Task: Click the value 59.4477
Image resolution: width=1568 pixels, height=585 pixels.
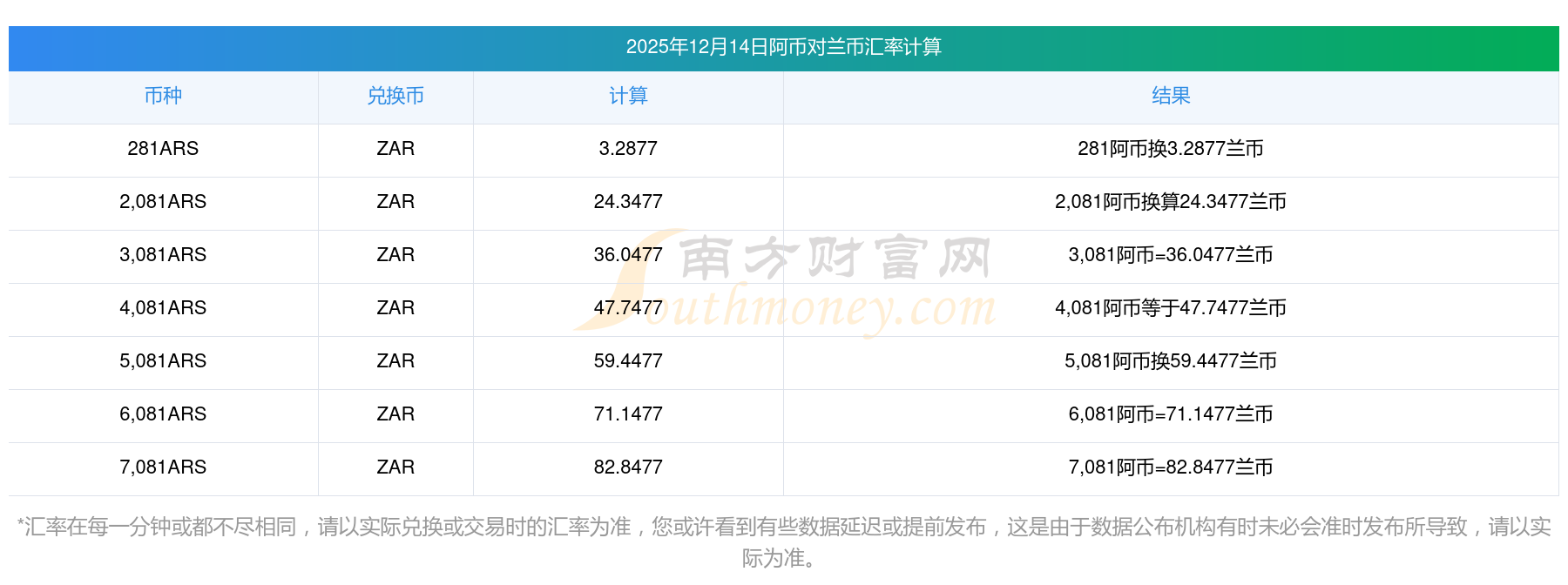Action: pos(628,361)
